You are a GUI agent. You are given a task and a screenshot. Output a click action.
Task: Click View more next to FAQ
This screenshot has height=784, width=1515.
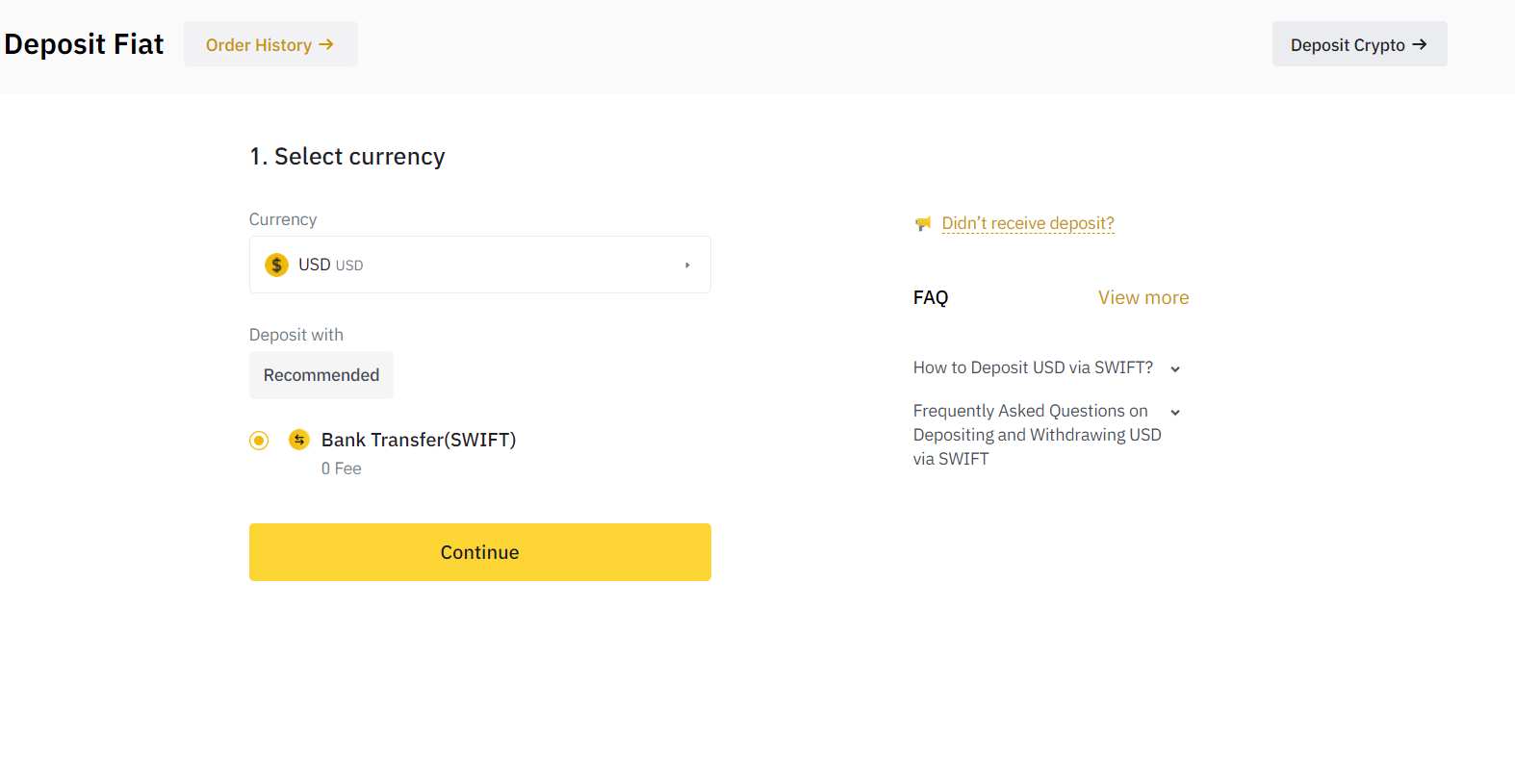(x=1143, y=297)
